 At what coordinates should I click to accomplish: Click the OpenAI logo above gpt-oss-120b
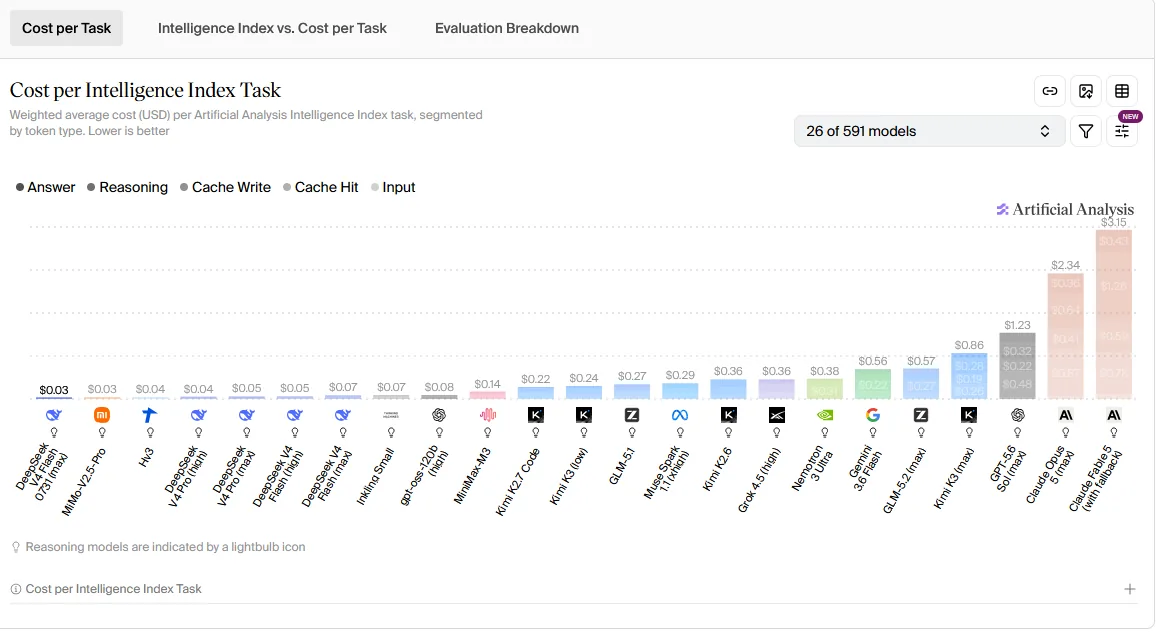[439, 415]
